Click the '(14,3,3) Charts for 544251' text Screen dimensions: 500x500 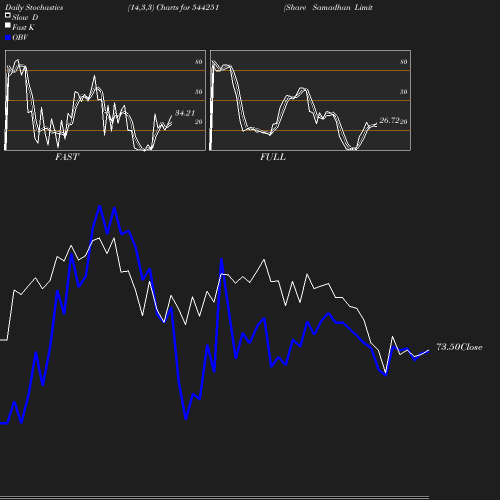[173, 8]
